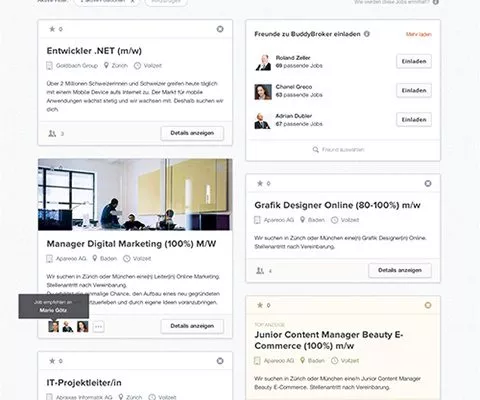Dismiss the Grafik Designer Online card
This screenshot has width=480, height=400.
click(x=428, y=183)
